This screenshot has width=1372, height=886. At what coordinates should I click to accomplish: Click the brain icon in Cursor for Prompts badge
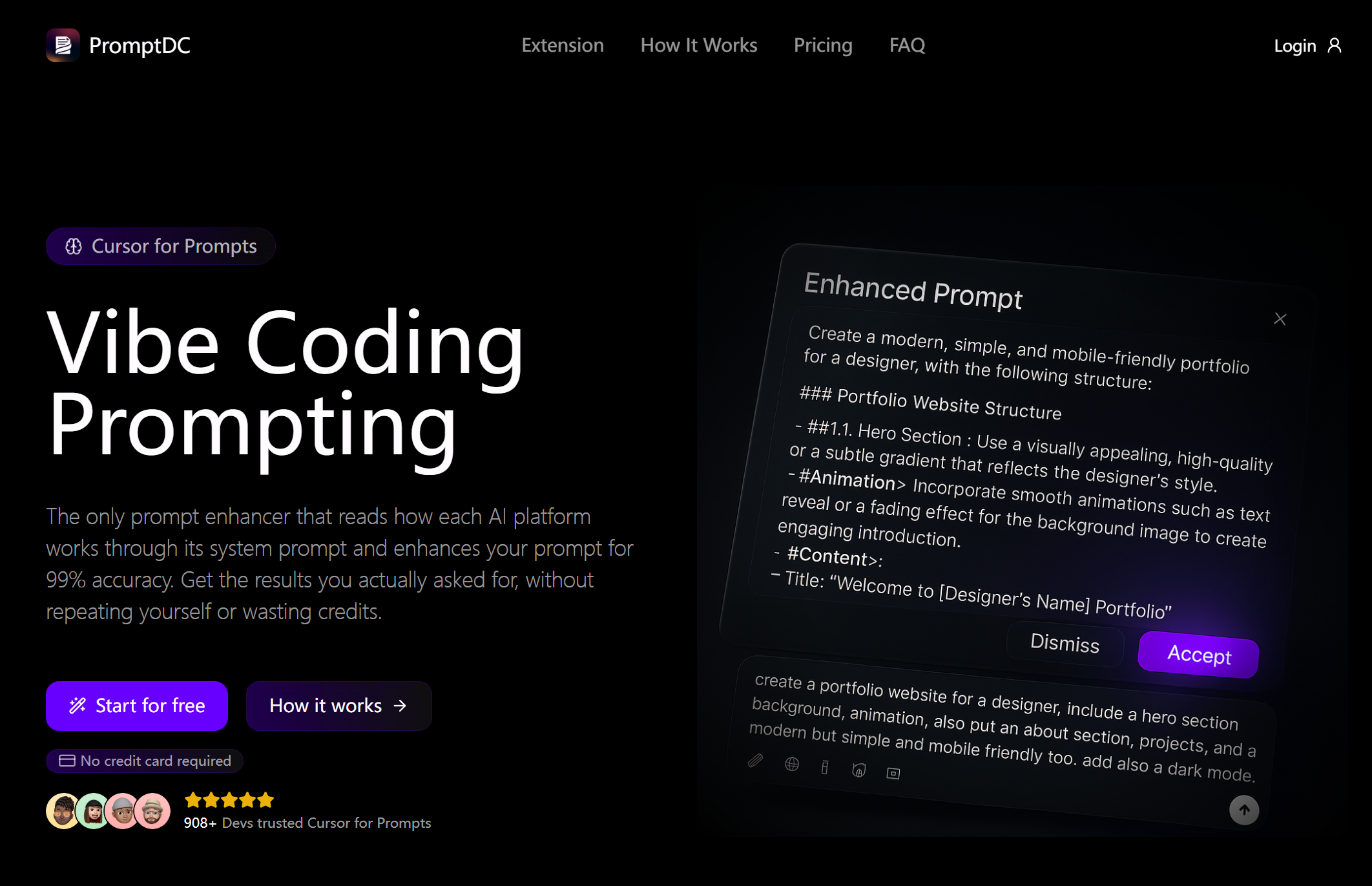pyautogui.click(x=74, y=246)
